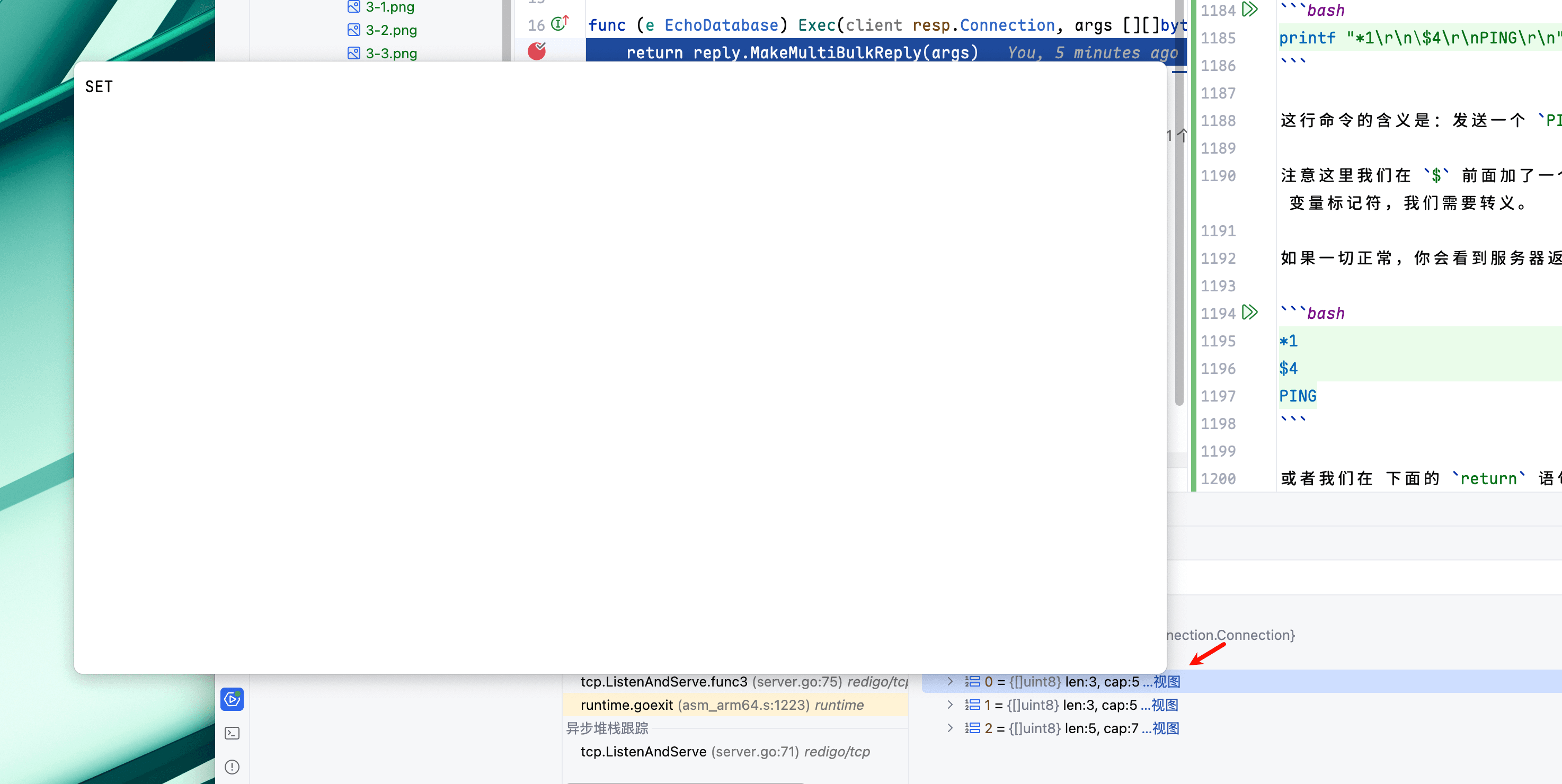The width and height of the screenshot is (1562, 784).
Task: Run bash block at line 1184
Action: (1250, 10)
